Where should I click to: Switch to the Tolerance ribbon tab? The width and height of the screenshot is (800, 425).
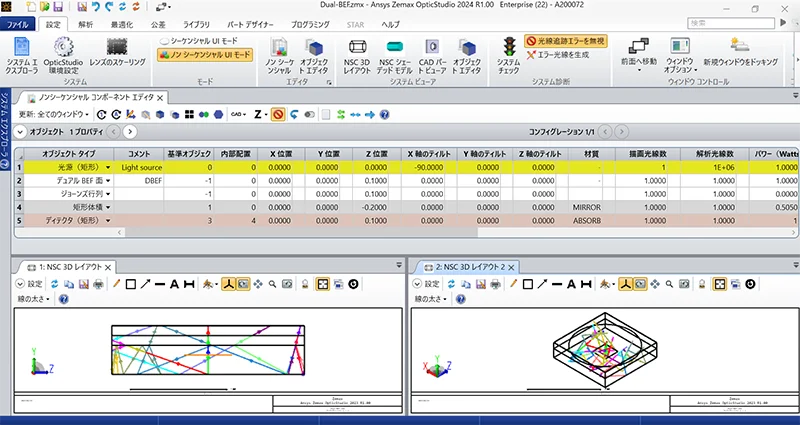click(158, 24)
